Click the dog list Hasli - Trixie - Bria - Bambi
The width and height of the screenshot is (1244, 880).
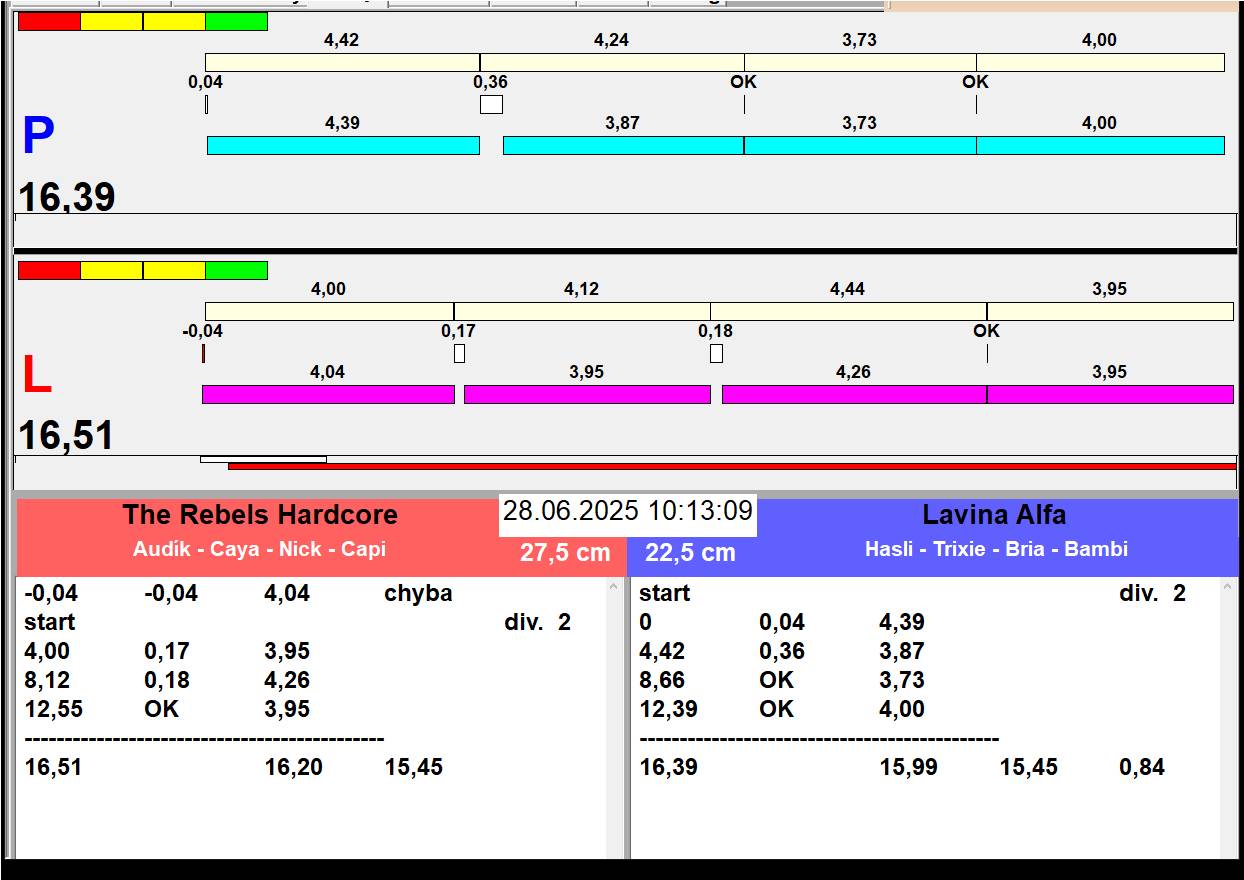coord(996,549)
